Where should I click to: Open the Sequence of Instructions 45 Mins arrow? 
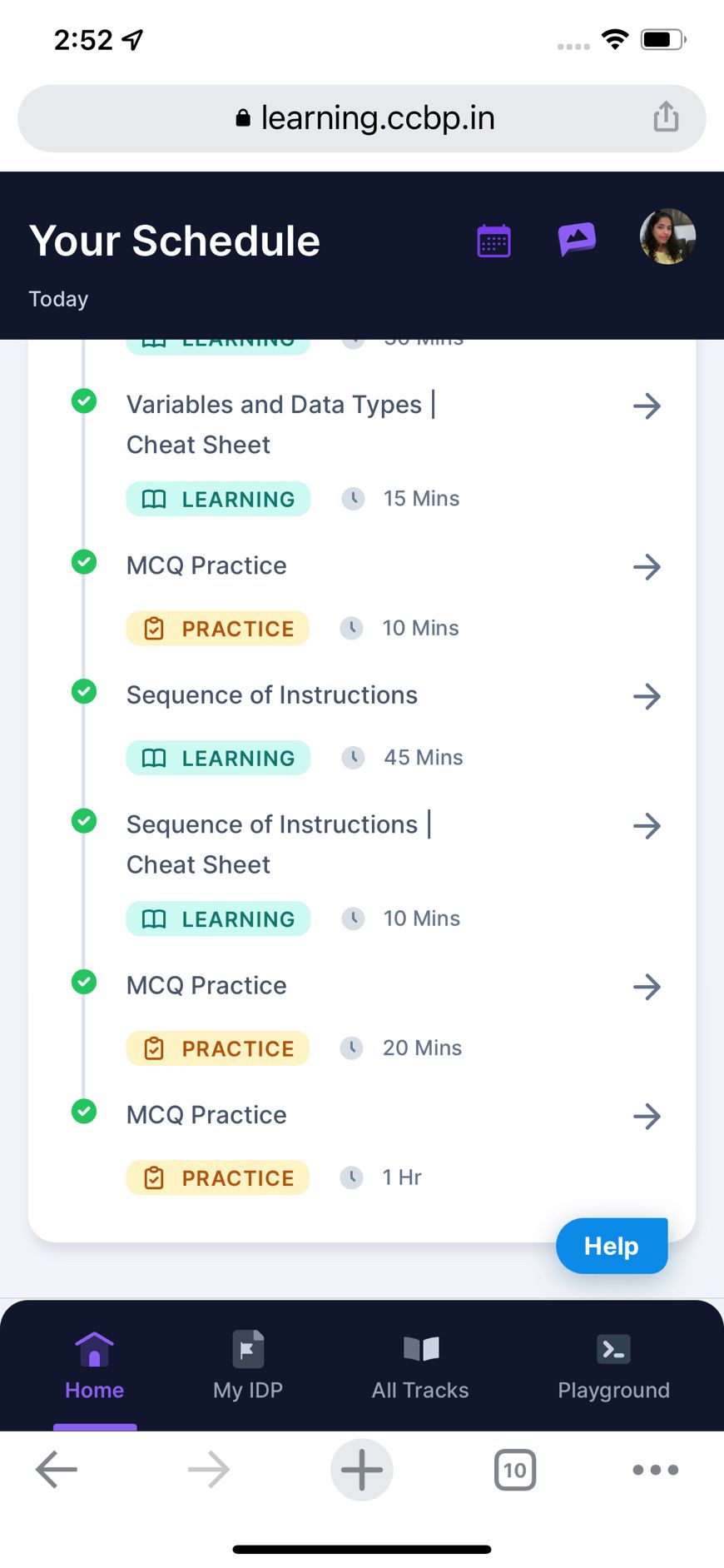(647, 696)
